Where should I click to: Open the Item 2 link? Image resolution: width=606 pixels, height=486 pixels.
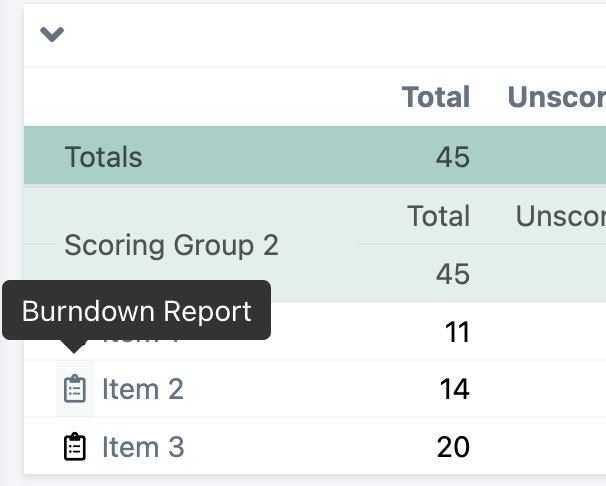[143, 389]
